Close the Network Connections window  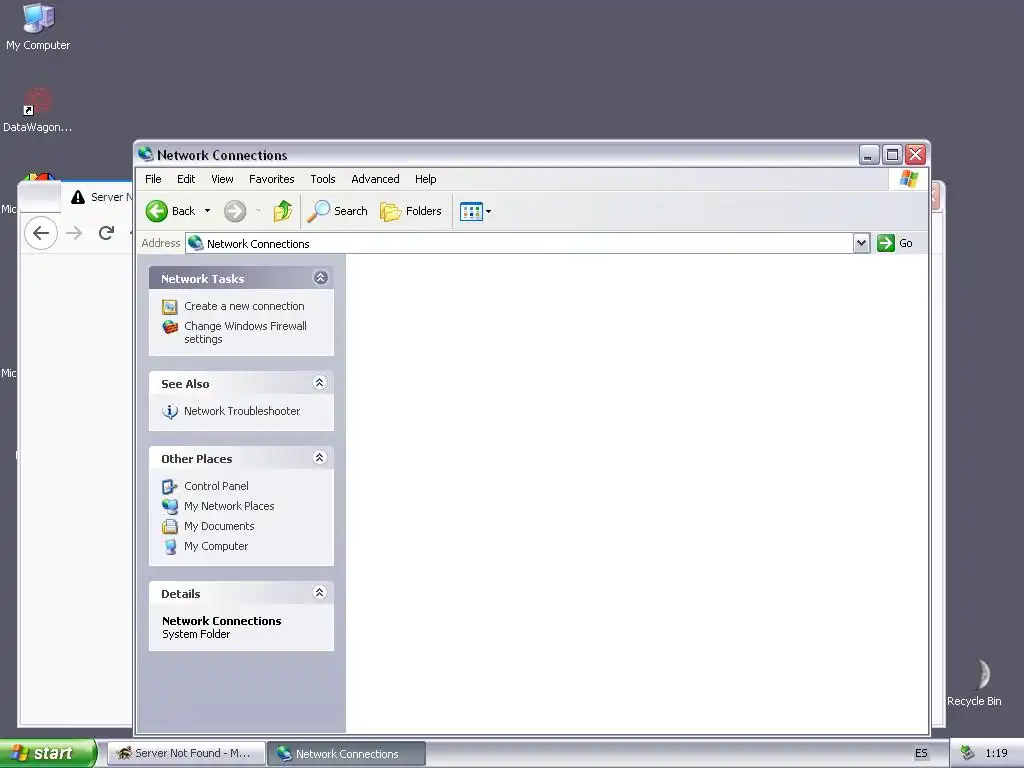[x=916, y=155]
